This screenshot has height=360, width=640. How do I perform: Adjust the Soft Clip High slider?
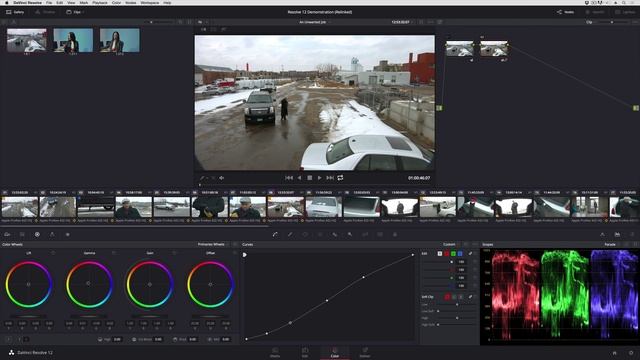[x=457, y=318]
